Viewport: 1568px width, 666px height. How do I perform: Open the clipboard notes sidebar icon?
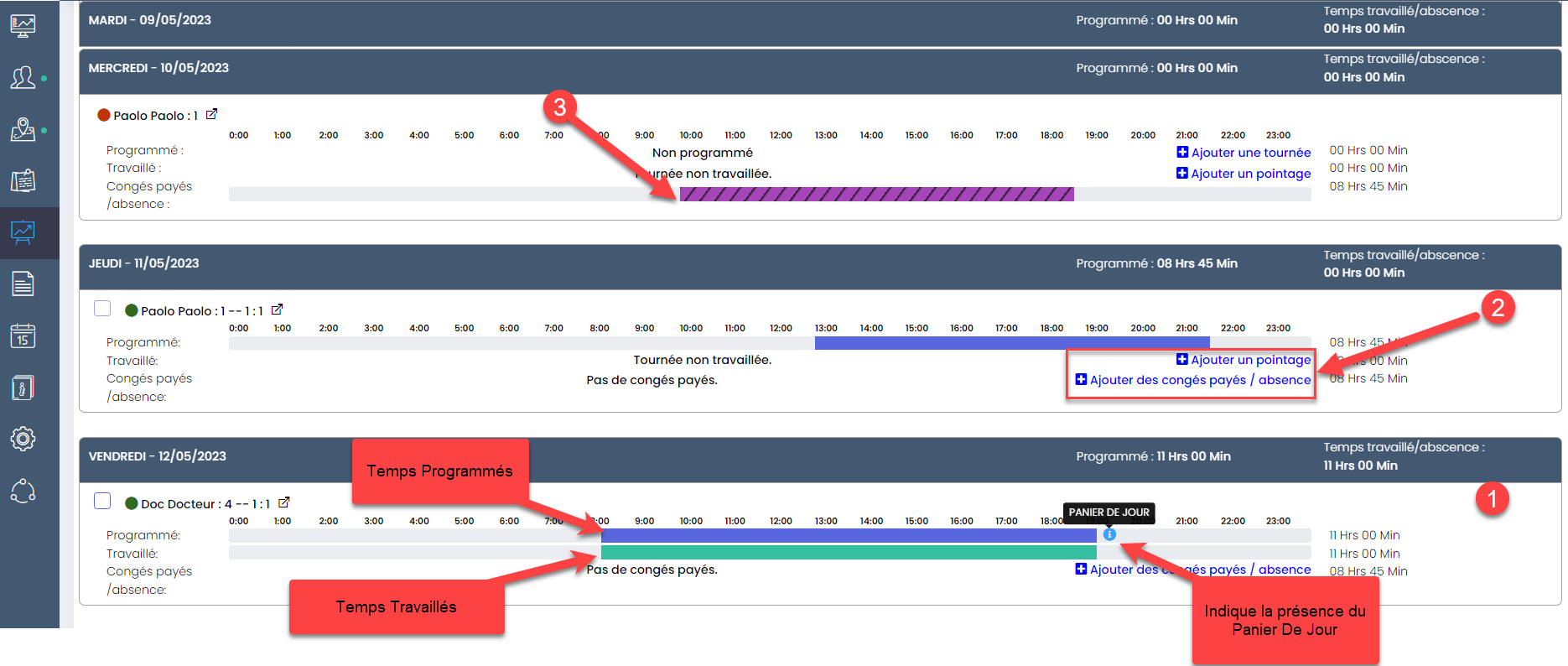coord(23,181)
